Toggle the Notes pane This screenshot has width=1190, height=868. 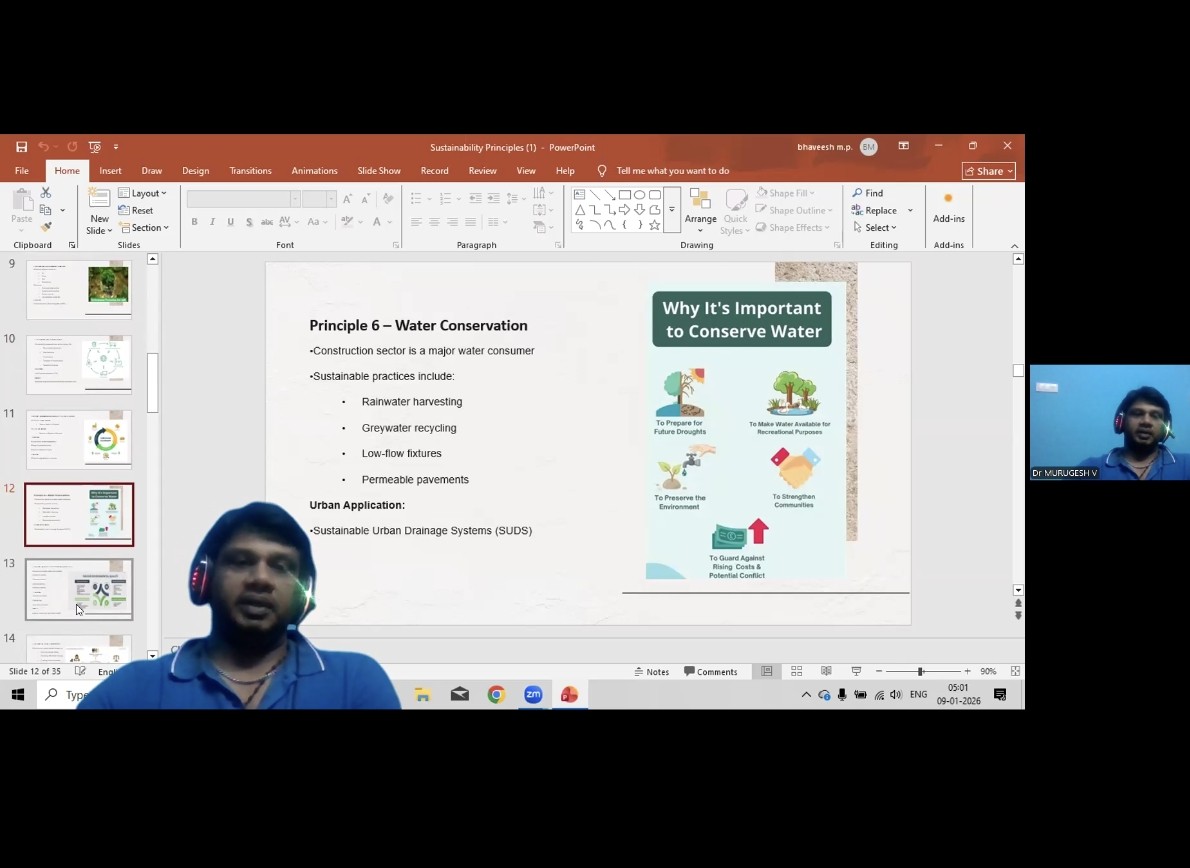651,672
